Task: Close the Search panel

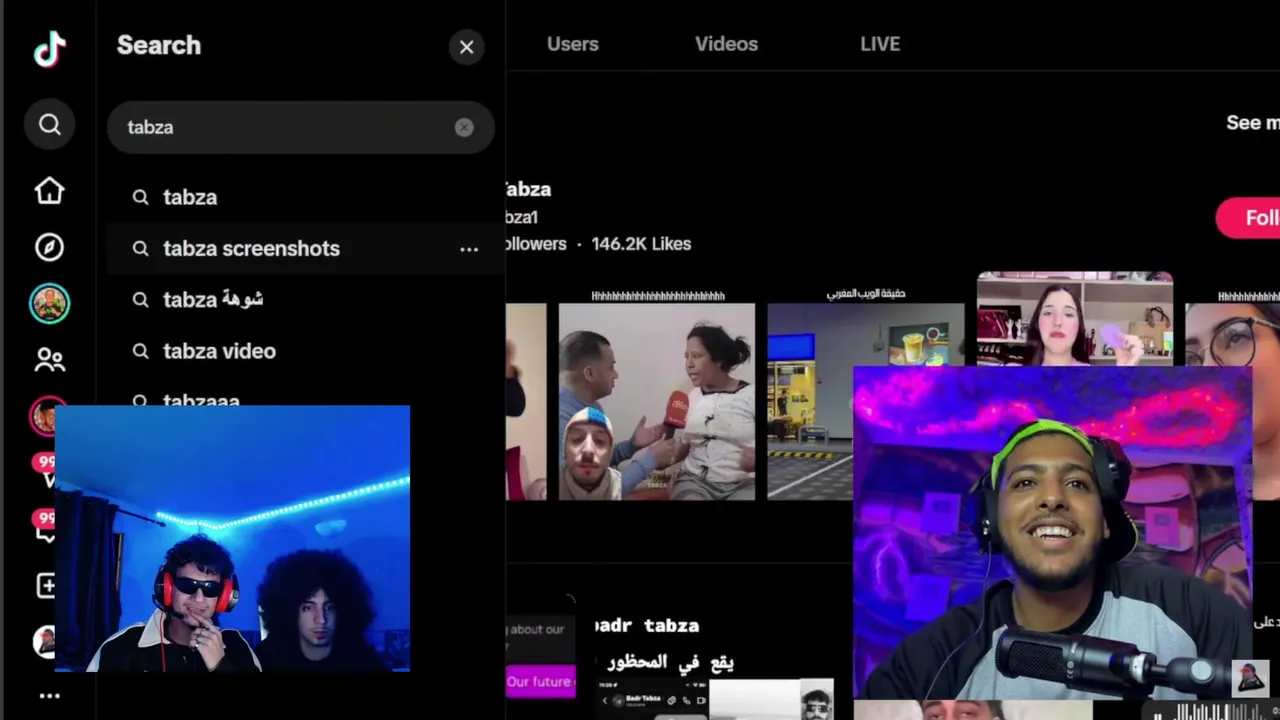Action: coord(466,47)
